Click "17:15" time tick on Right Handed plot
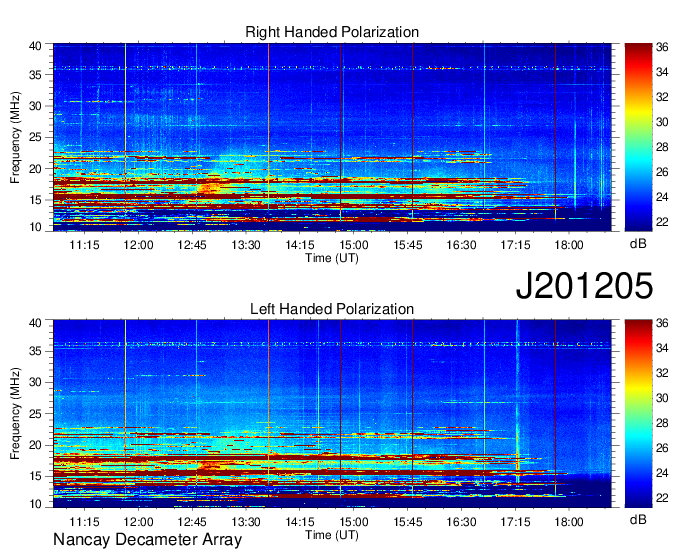 point(515,245)
